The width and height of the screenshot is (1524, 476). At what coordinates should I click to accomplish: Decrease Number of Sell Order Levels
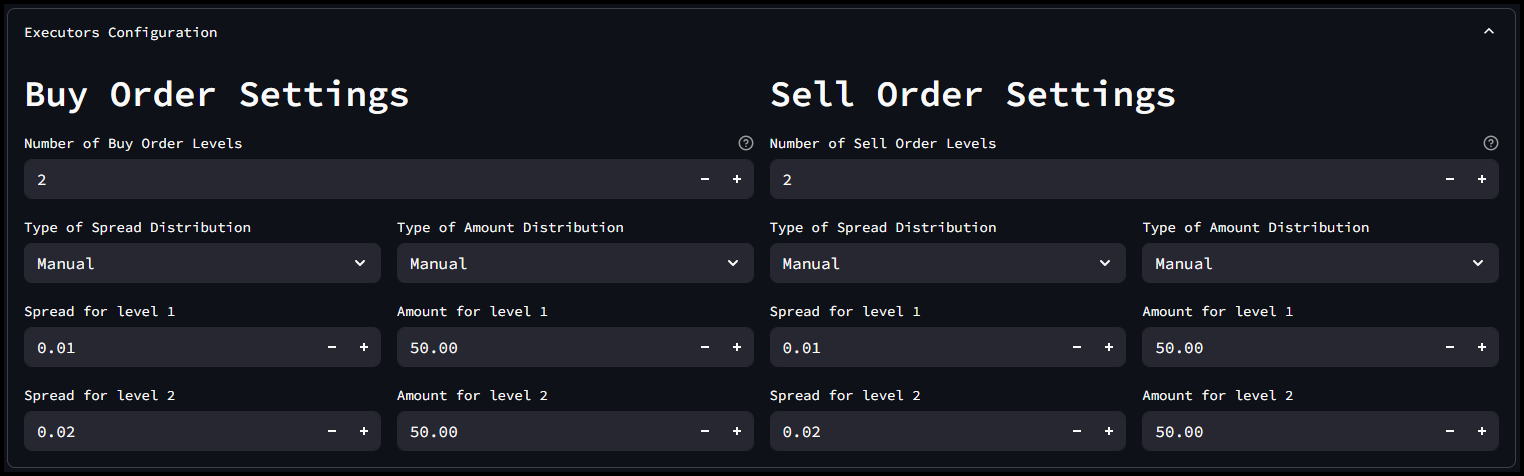[1450, 180]
